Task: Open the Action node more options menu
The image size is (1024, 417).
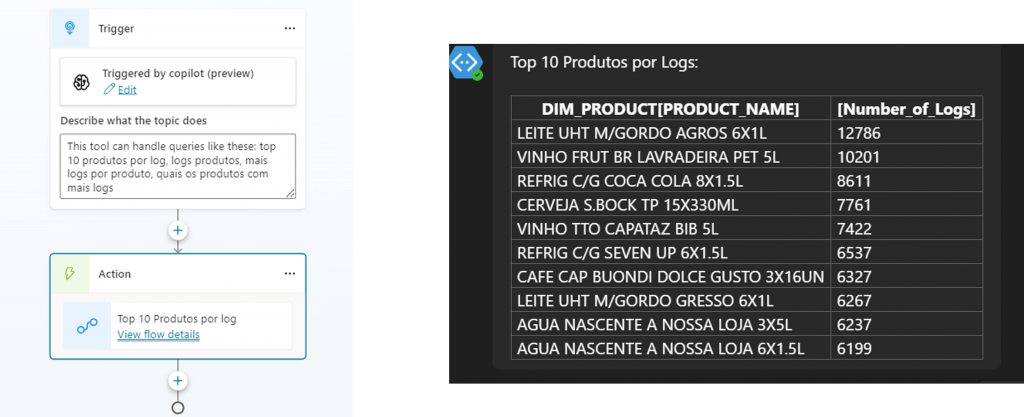Action: pos(290,273)
